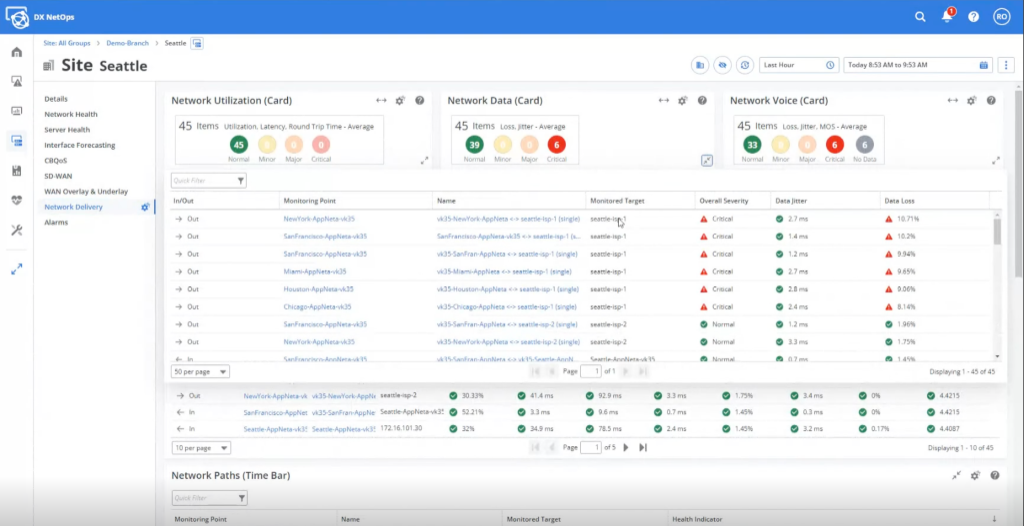Viewport: 1024px width, 526px height.
Task: Toggle the grey No Data filter in Network Voice
Action: coord(865,145)
